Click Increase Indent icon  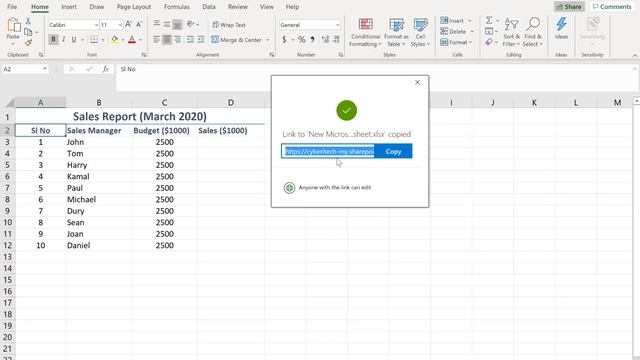pos(201,40)
